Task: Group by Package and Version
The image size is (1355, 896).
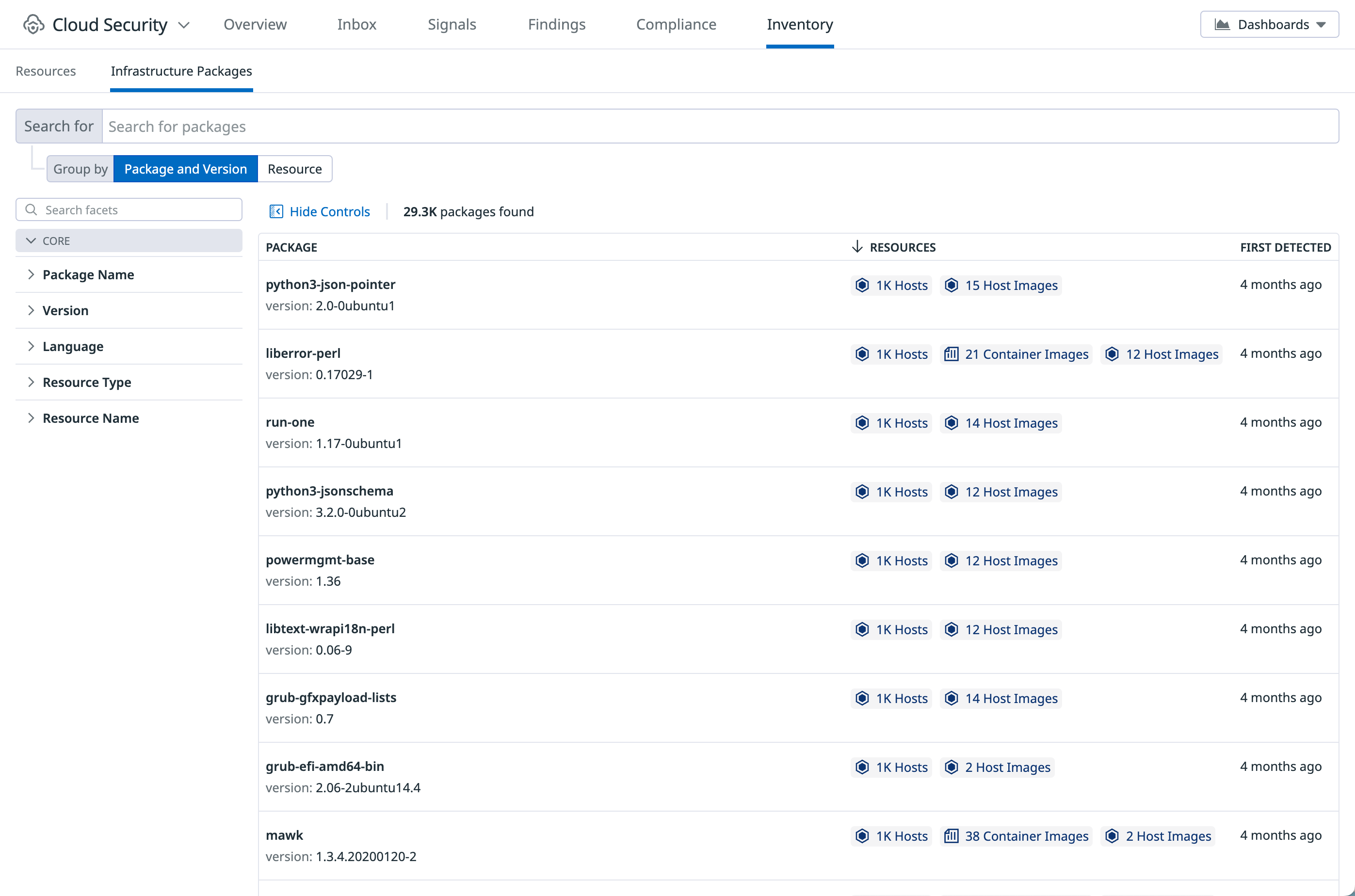Action: click(185, 169)
